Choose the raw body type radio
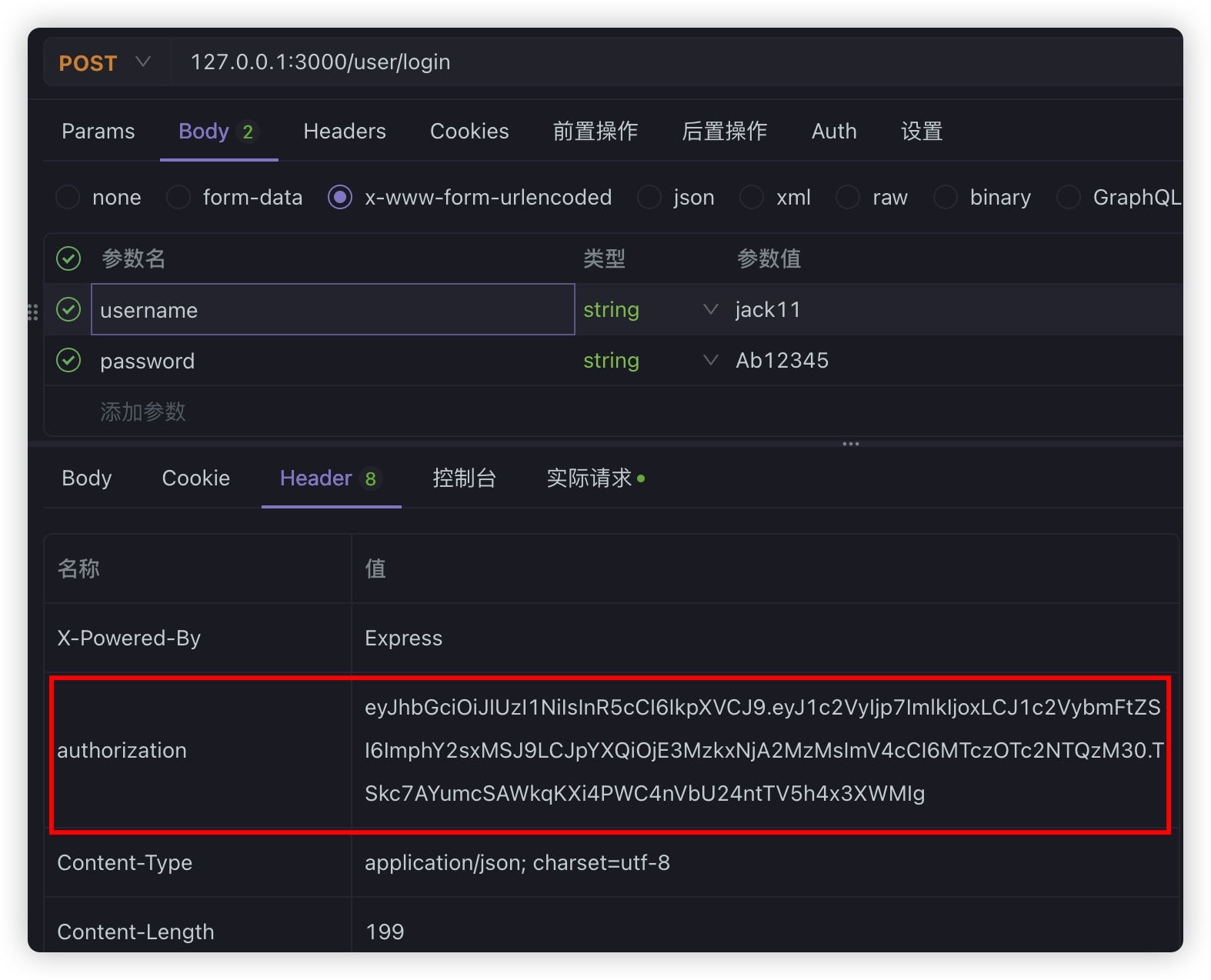1211x980 pixels. [848, 198]
